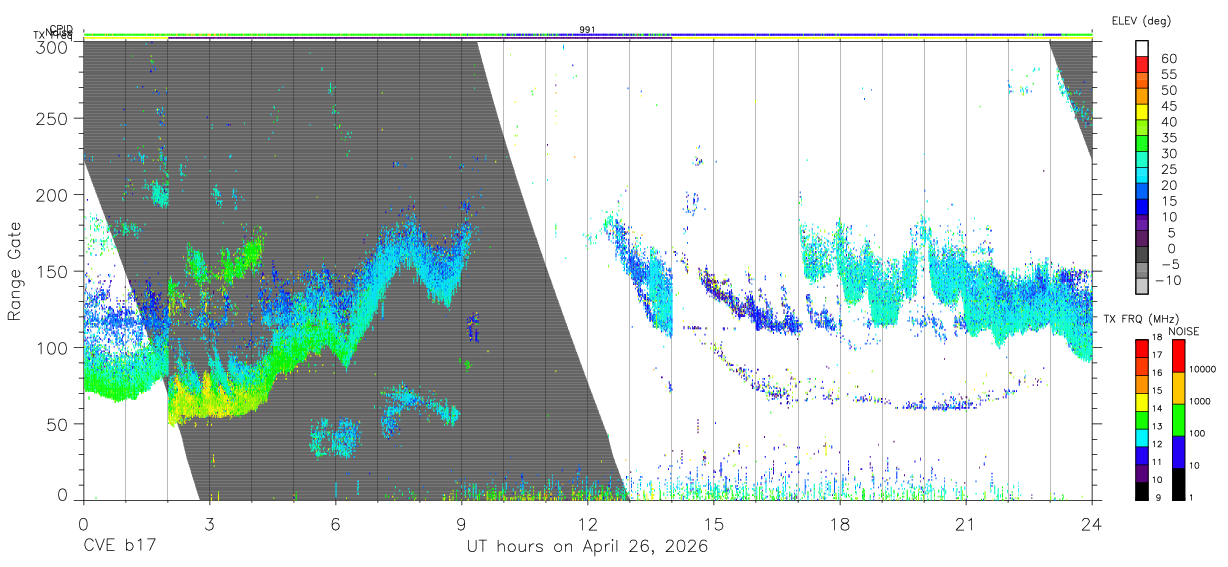Viewport: 1228px width, 567px height.
Task: Click the '991' CPID value at top
Action: tap(587, 29)
